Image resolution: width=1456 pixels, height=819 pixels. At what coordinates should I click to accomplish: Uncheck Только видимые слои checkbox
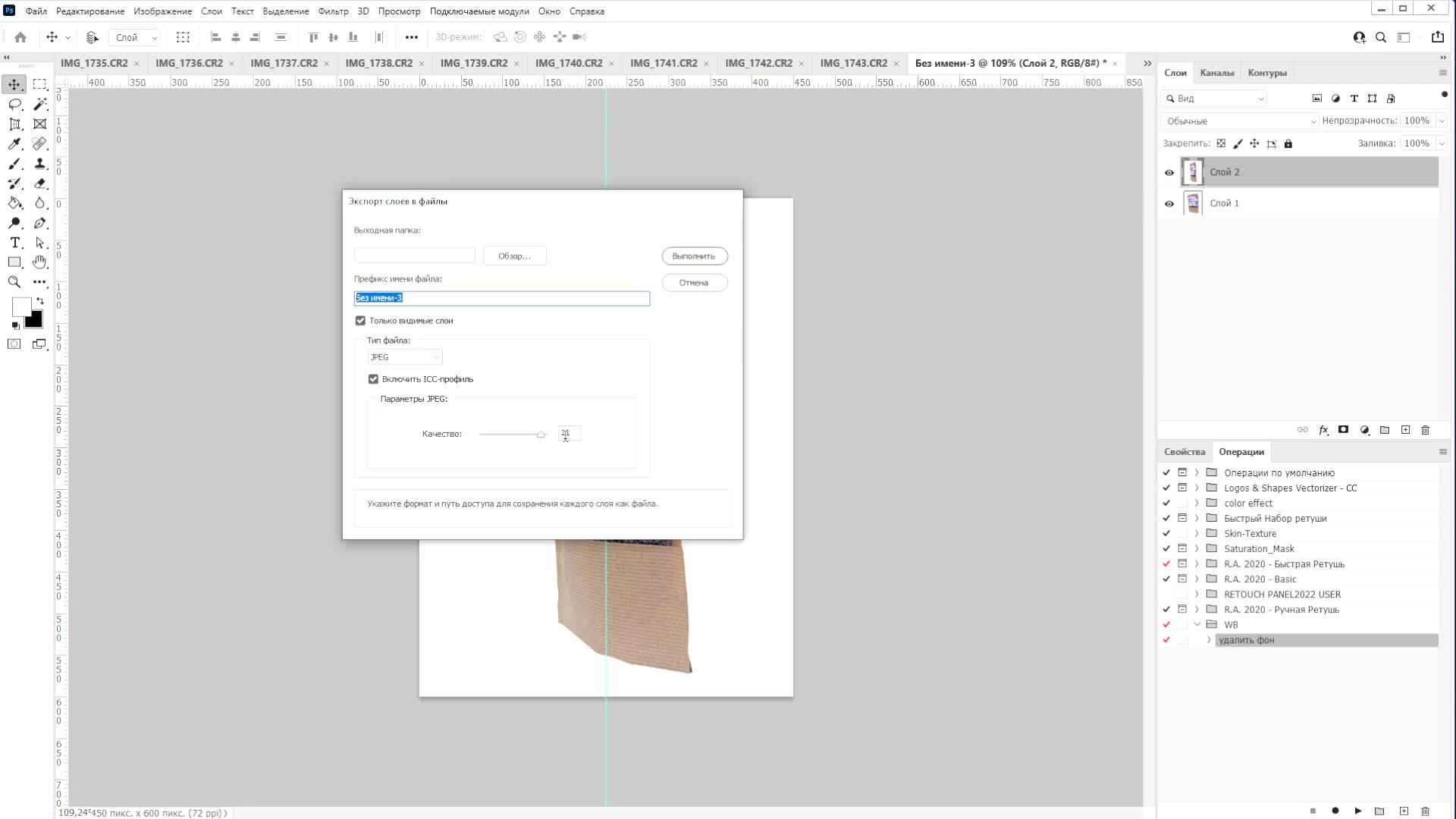(x=360, y=321)
